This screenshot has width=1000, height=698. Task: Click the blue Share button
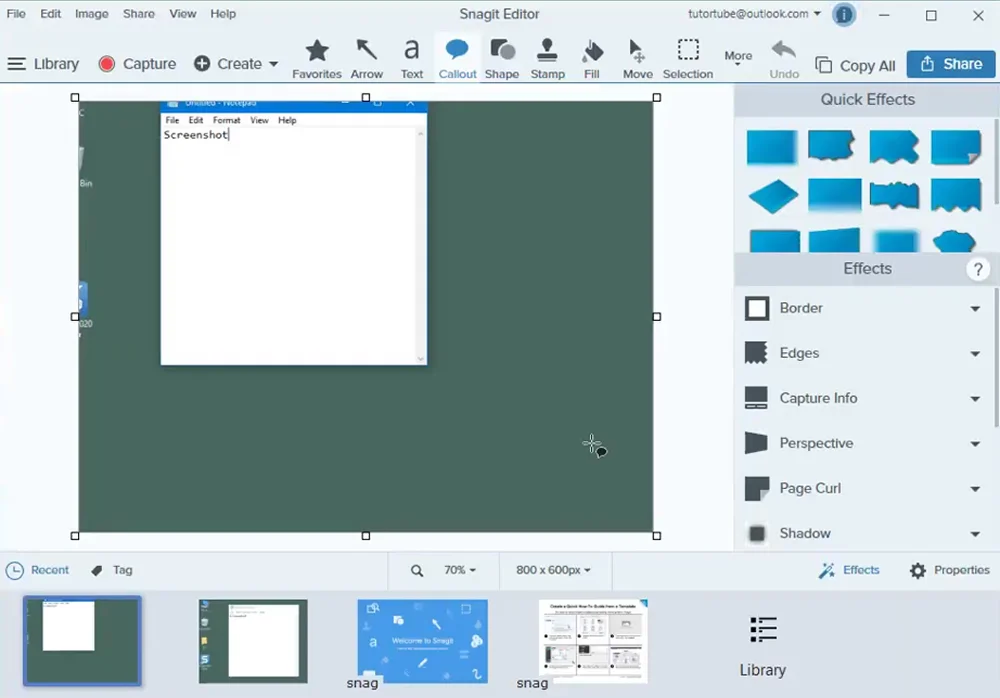(x=951, y=64)
